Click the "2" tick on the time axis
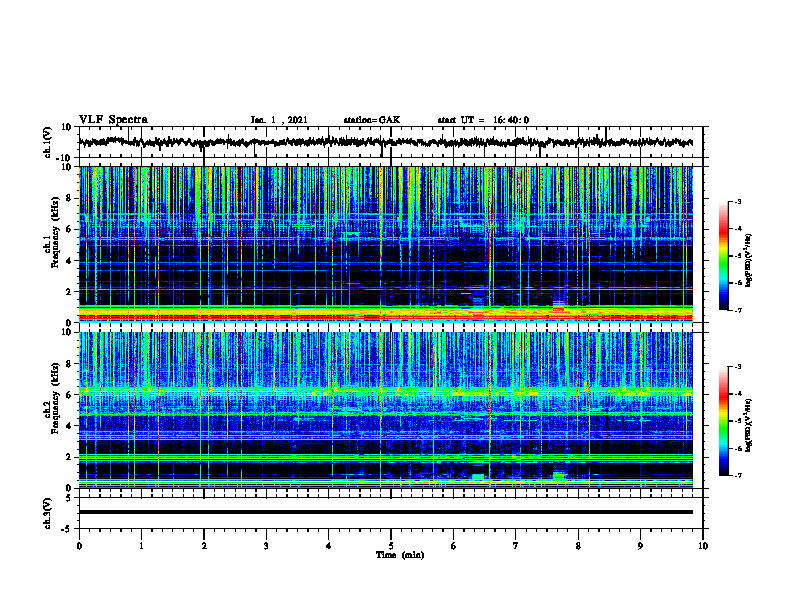Image resolution: width=792 pixels, height=612 pixels. click(204, 546)
